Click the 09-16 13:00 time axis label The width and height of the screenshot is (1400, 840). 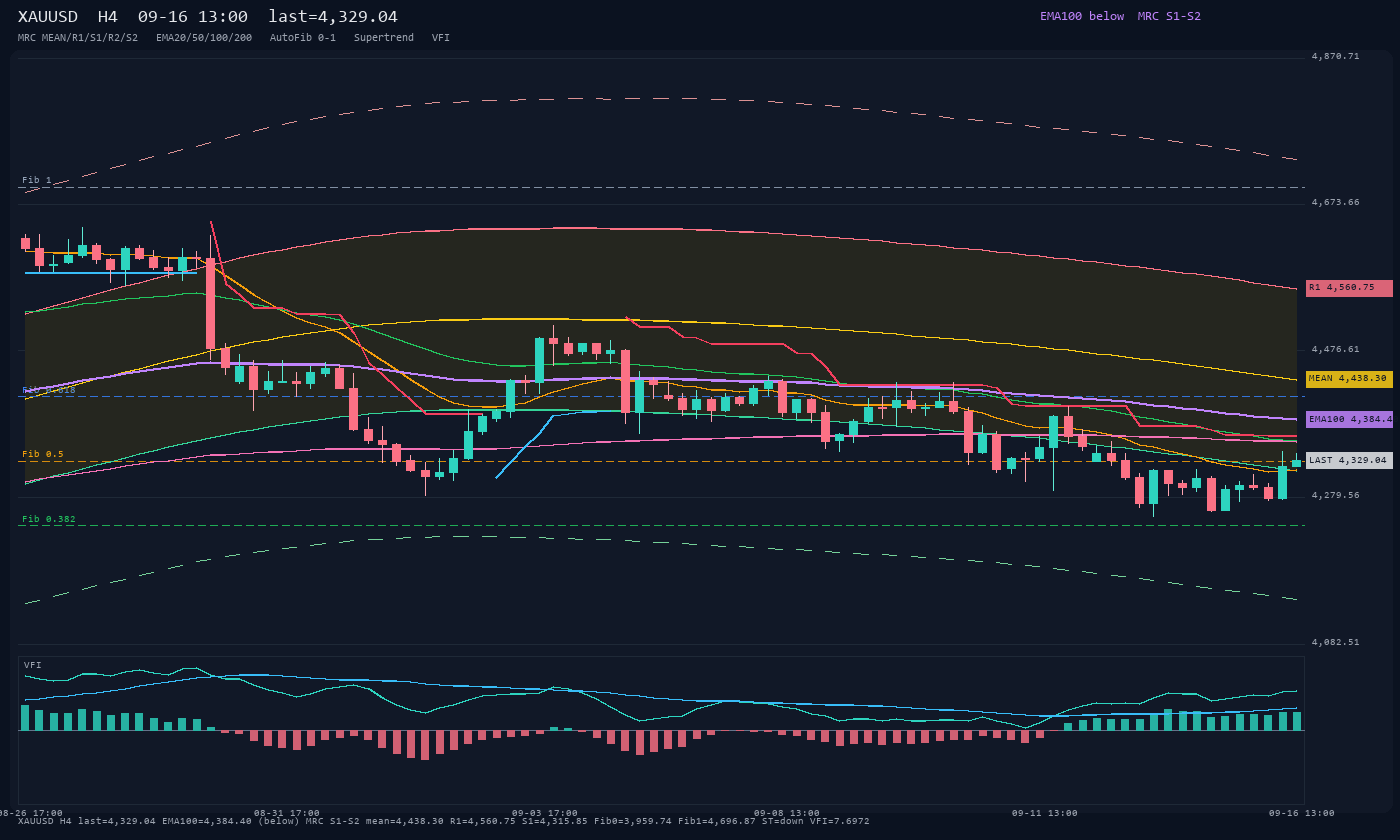[1302, 813]
